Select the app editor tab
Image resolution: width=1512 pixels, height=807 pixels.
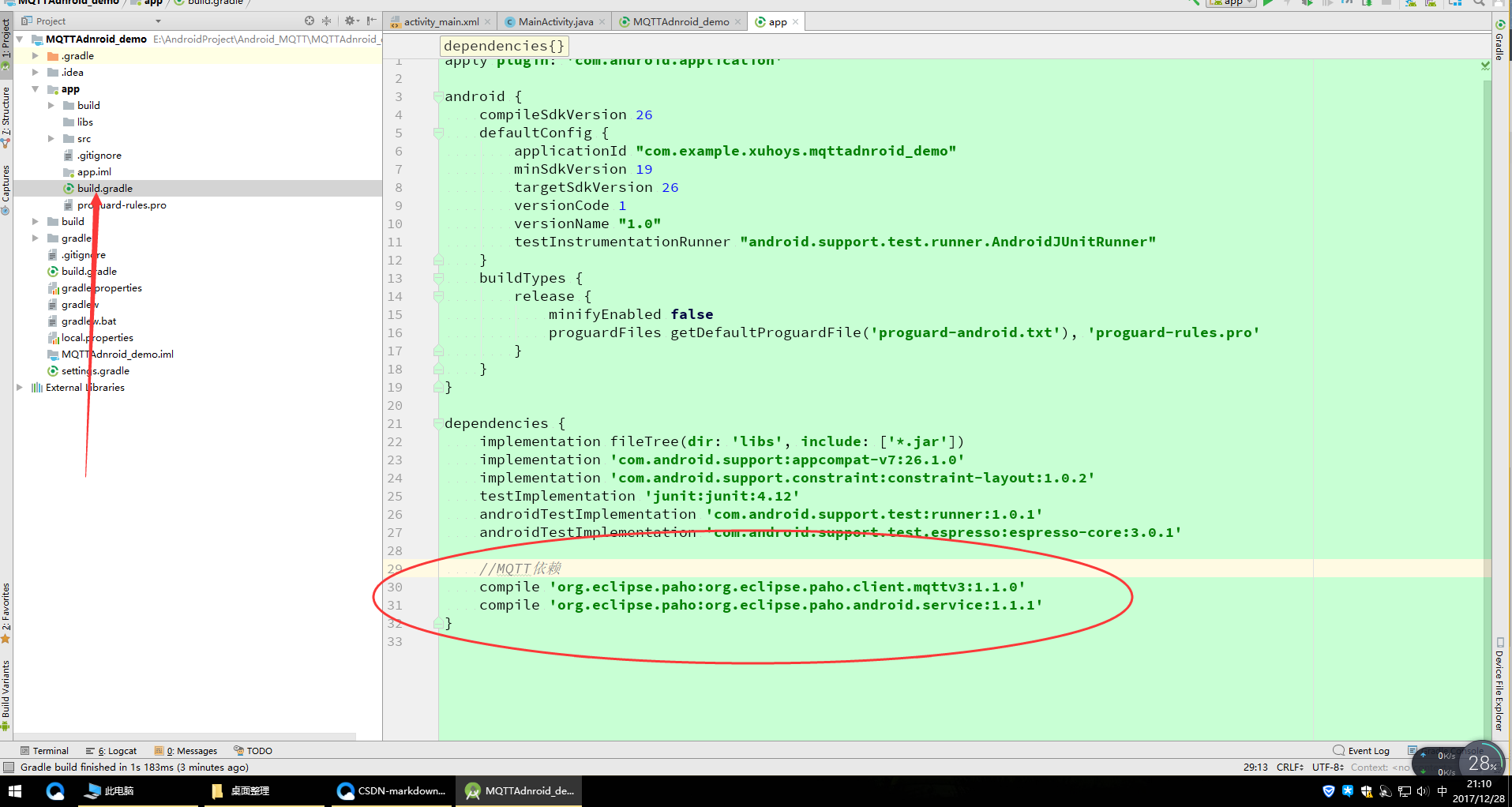[778, 22]
